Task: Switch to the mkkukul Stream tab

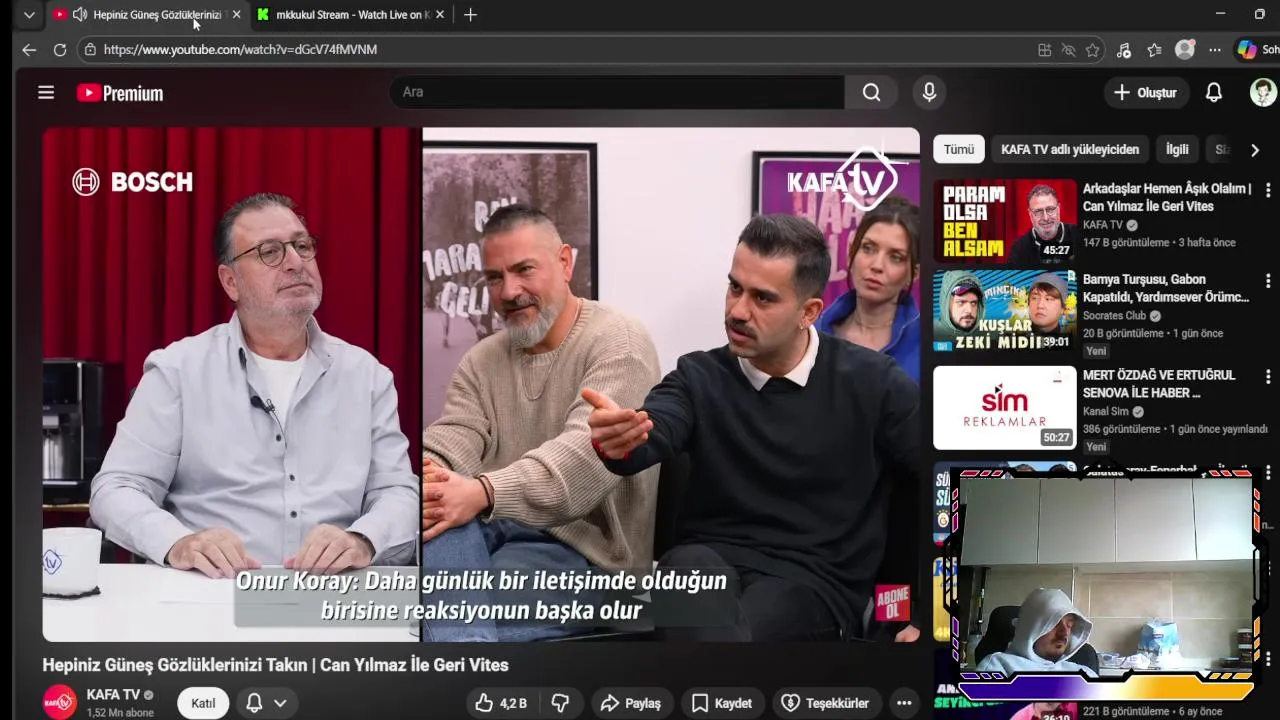Action: pos(350,15)
